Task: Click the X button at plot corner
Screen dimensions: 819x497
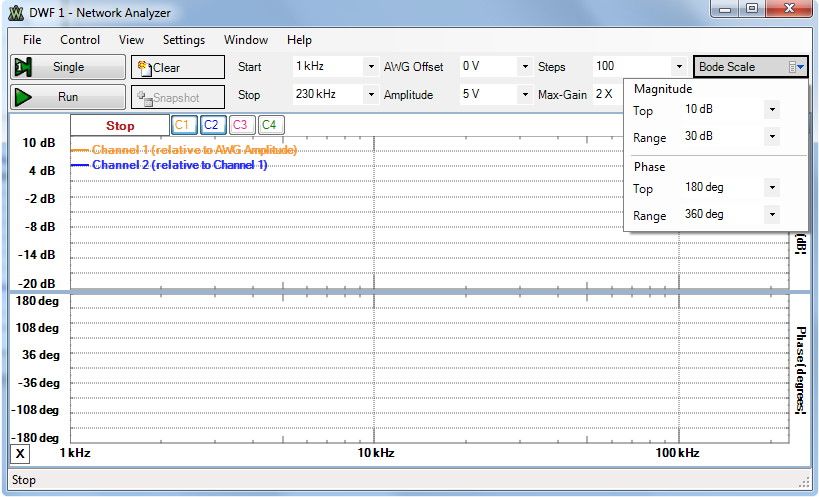Action: point(20,454)
